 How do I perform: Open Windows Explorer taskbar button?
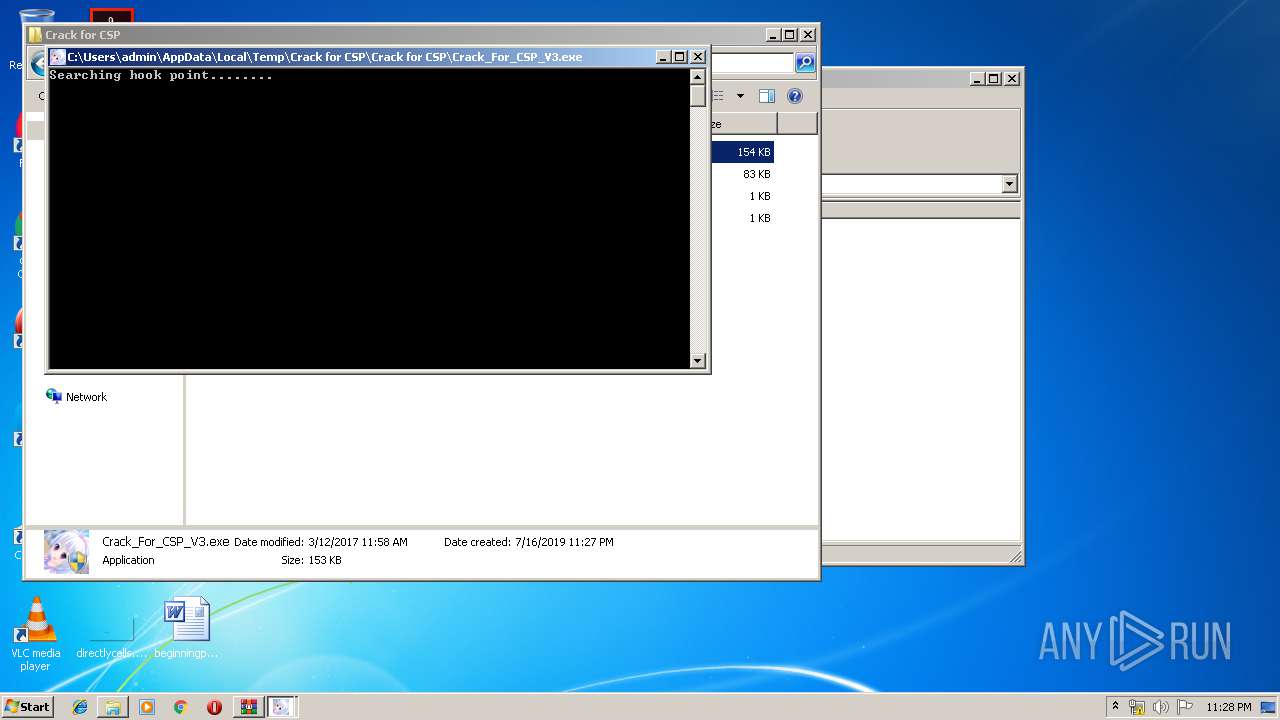point(113,707)
